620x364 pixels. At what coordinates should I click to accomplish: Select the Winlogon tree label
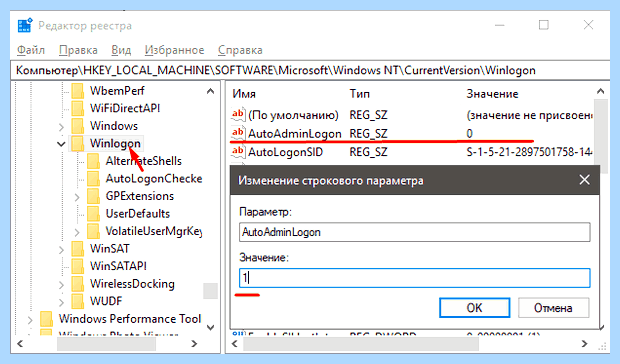pos(115,143)
